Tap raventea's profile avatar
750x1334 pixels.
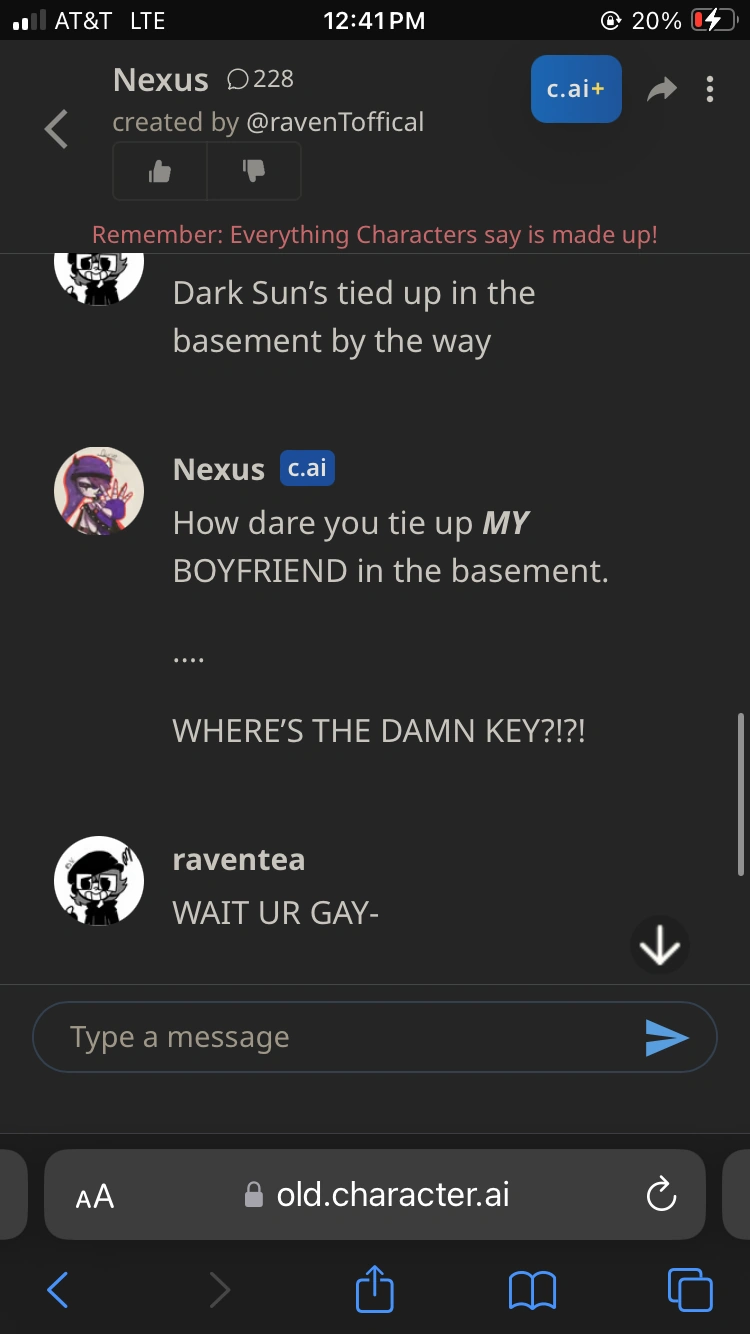[x=98, y=881]
